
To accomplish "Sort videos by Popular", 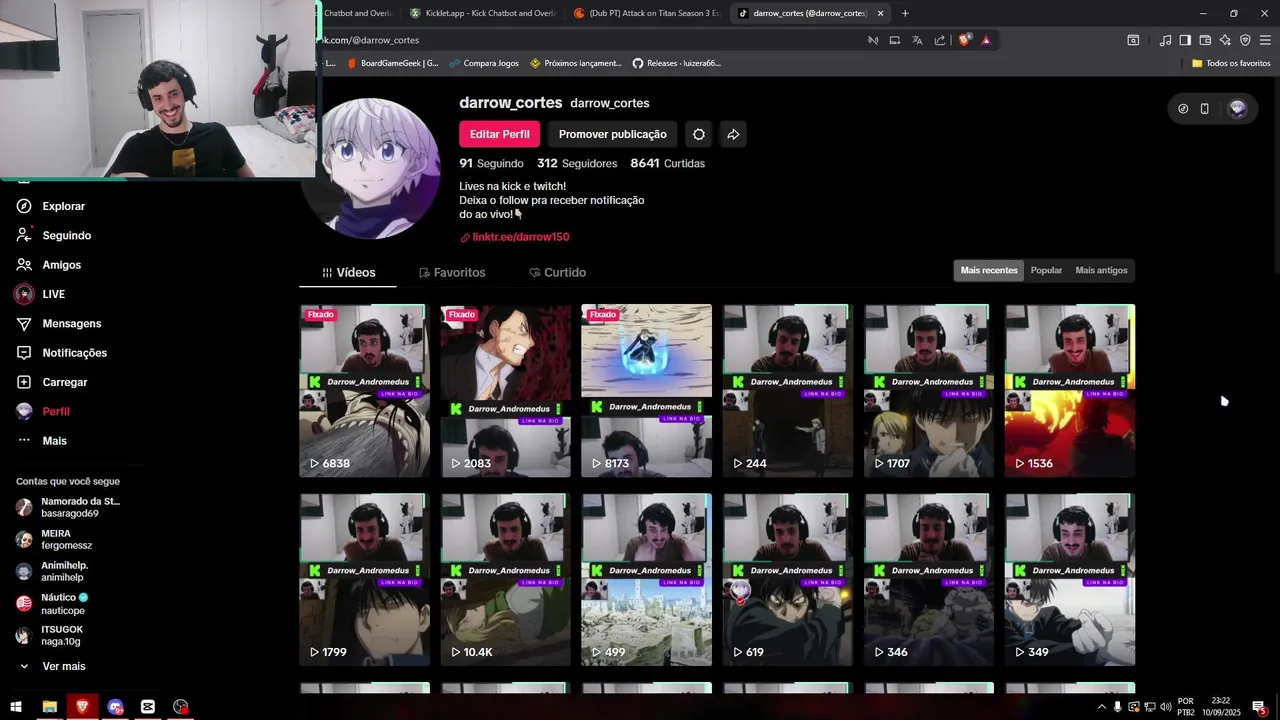I will click(x=1046, y=270).
